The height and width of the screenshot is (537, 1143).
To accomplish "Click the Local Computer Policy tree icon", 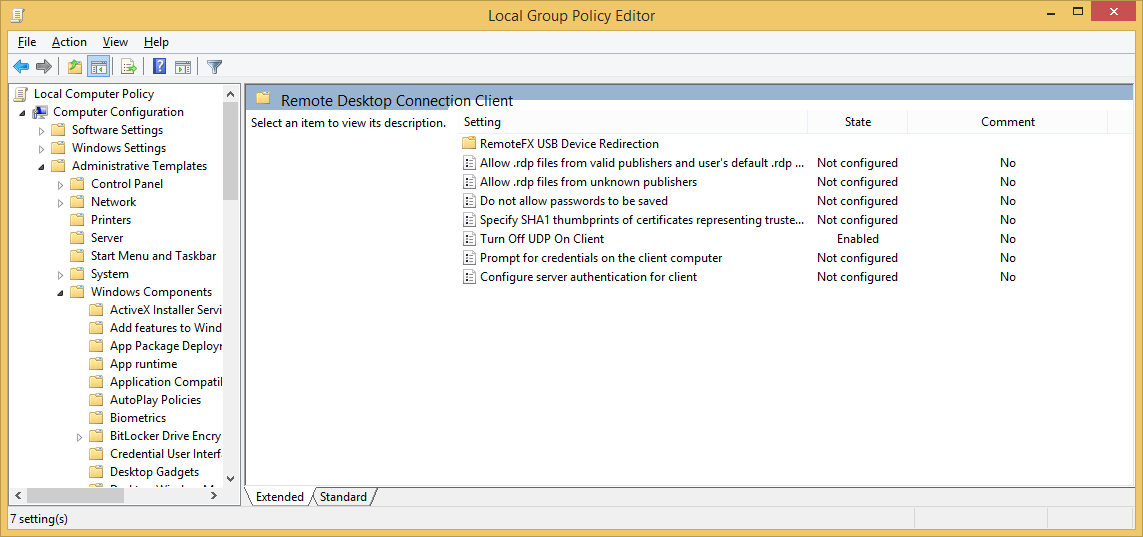I will click(21, 93).
